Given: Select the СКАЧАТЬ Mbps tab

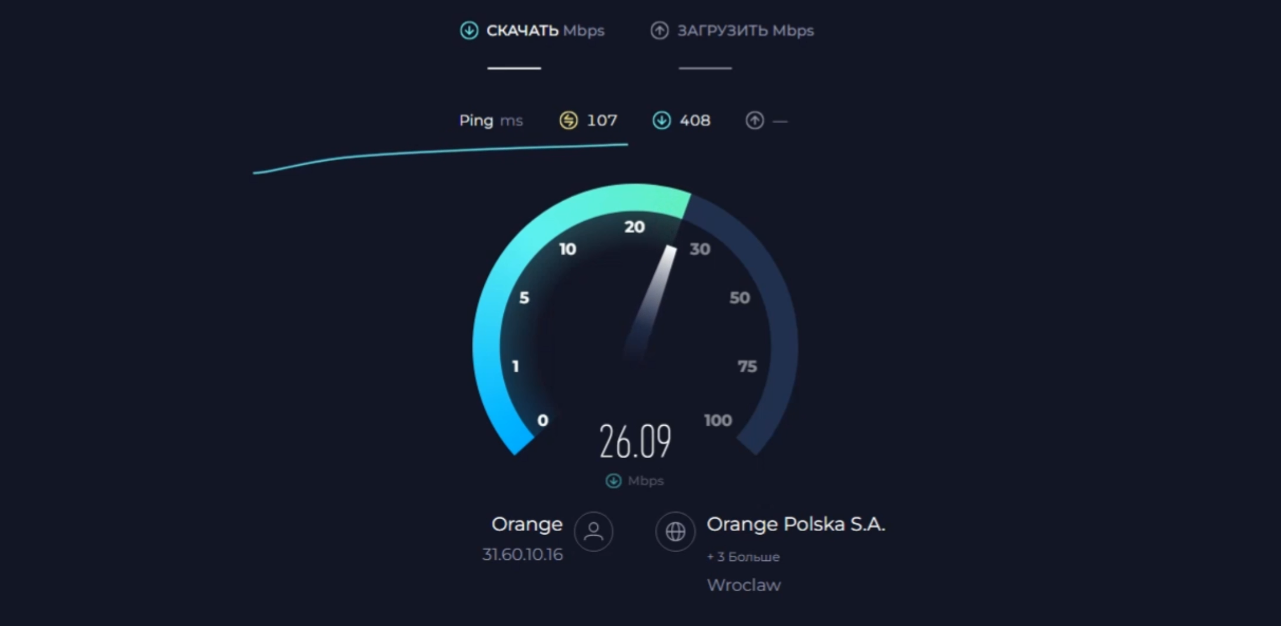Looking at the screenshot, I should coord(532,31).
